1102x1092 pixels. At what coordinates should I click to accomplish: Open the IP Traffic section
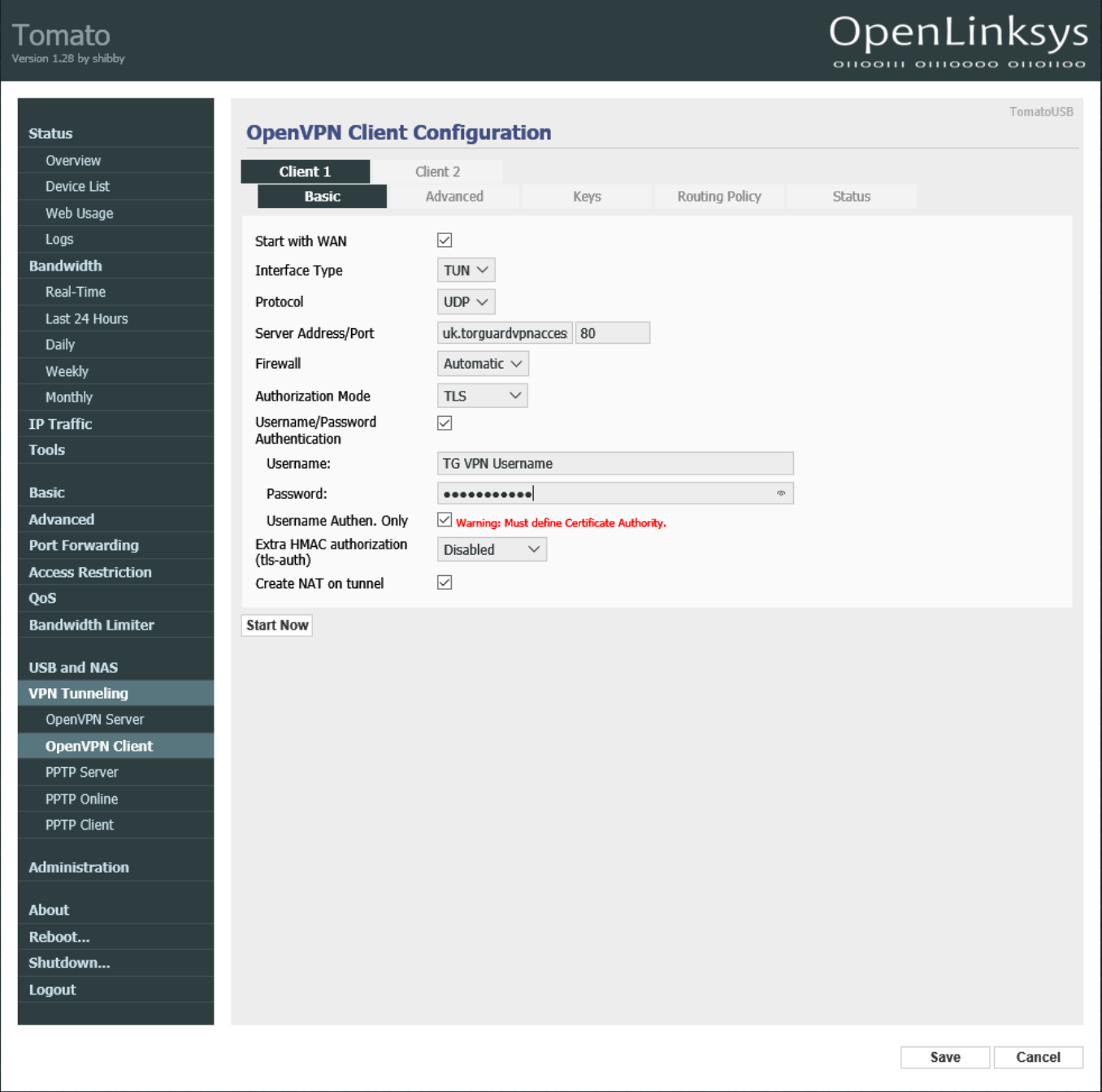click(115, 424)
